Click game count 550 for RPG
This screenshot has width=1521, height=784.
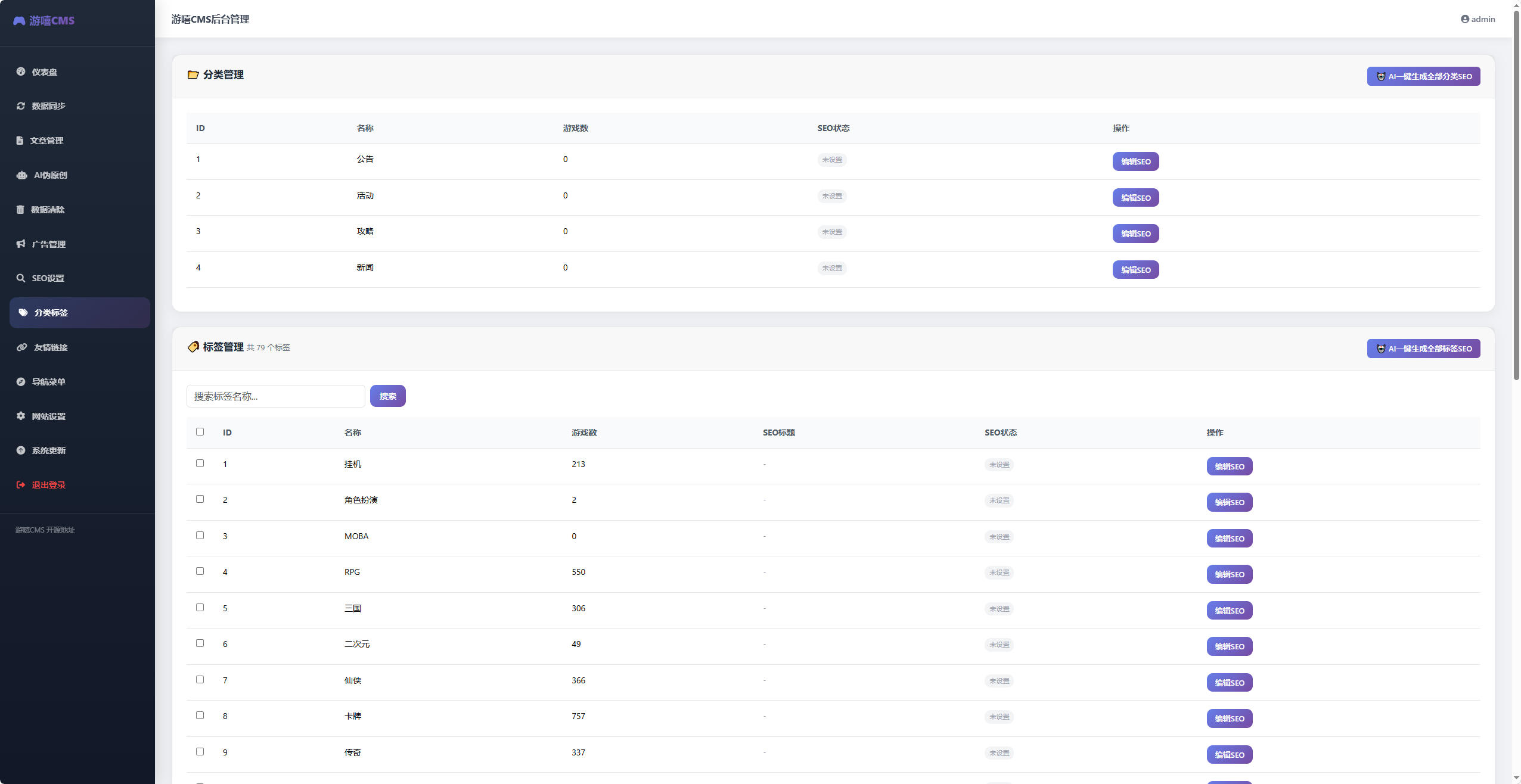pos(578,572)
